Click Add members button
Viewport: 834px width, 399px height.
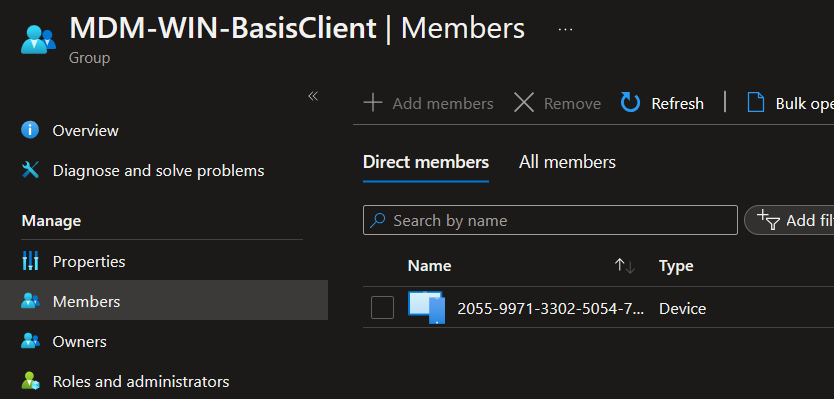[x=428, y=103]
